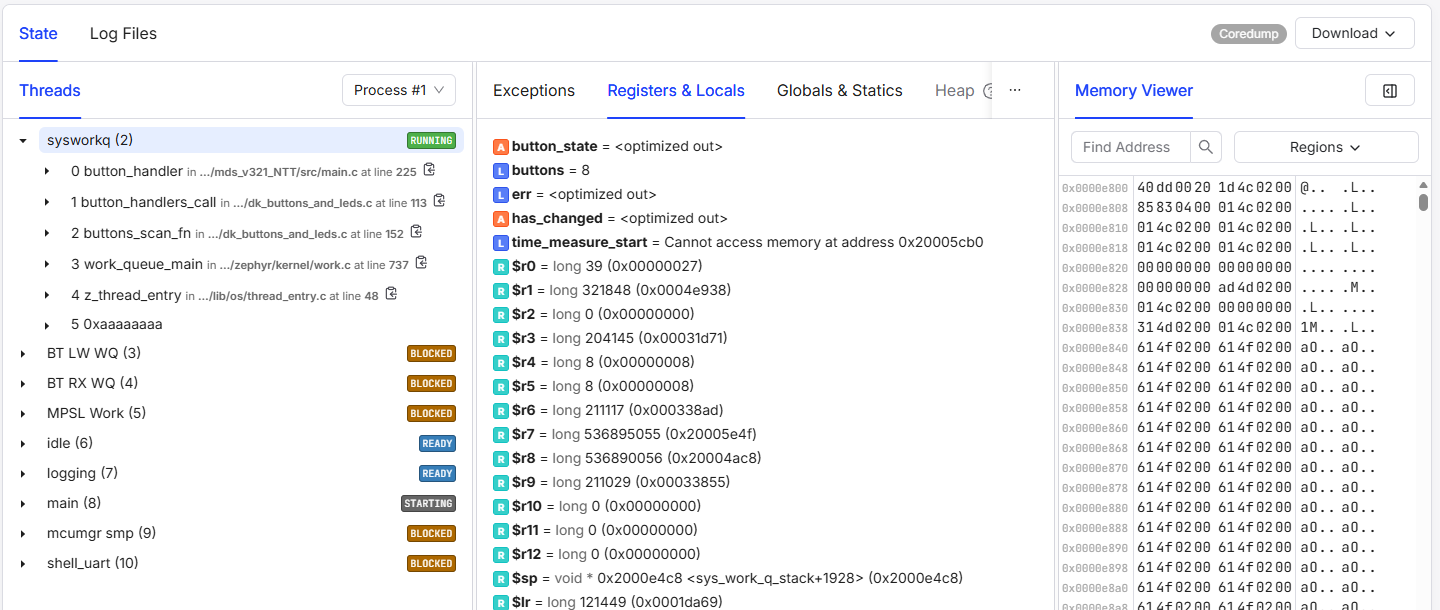Collapse the Memory Viewer side panel
Screen dimensions: 1440x610
[x=1389, y=90]
